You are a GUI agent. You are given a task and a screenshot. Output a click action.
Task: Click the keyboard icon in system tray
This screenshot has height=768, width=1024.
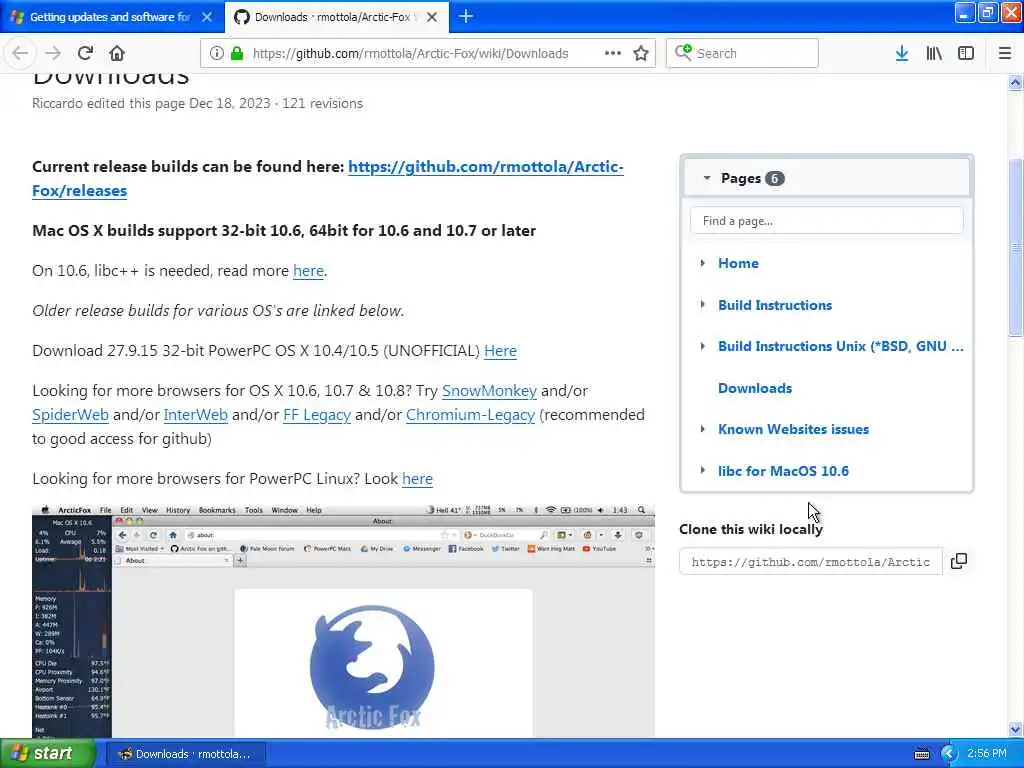click(x=921, y=754)
